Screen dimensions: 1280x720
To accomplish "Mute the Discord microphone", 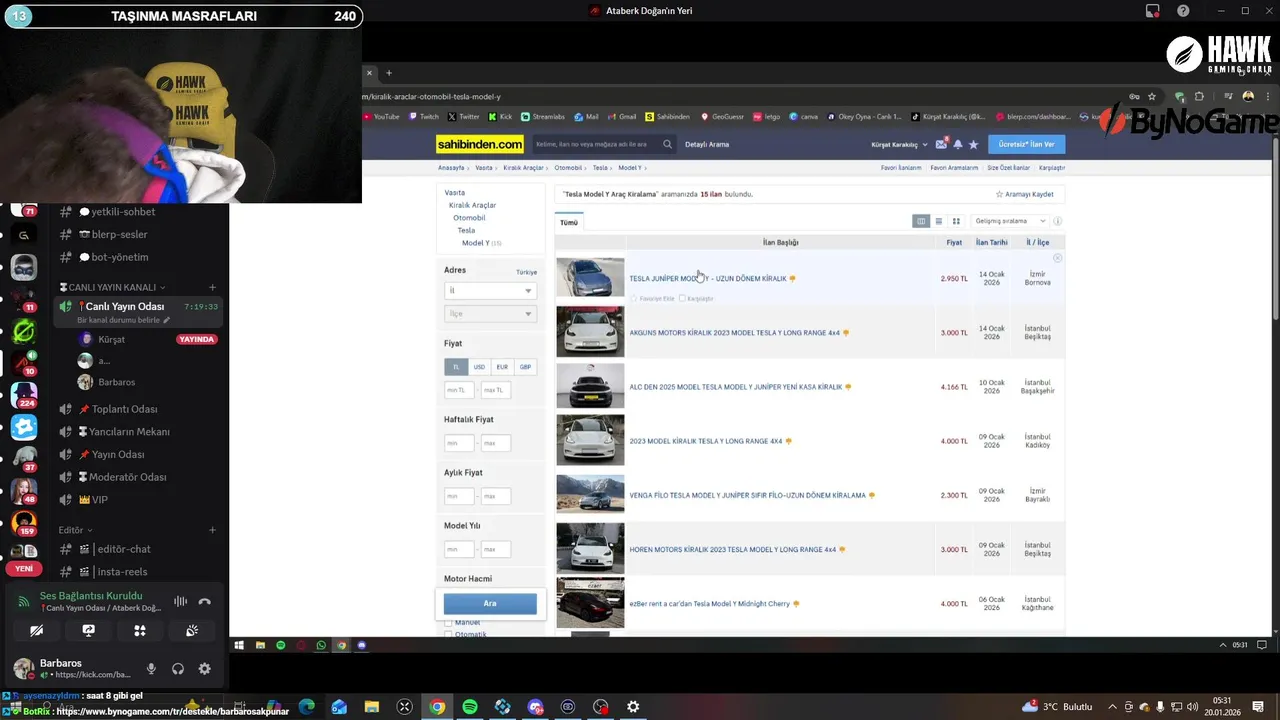I will [151, 669].
